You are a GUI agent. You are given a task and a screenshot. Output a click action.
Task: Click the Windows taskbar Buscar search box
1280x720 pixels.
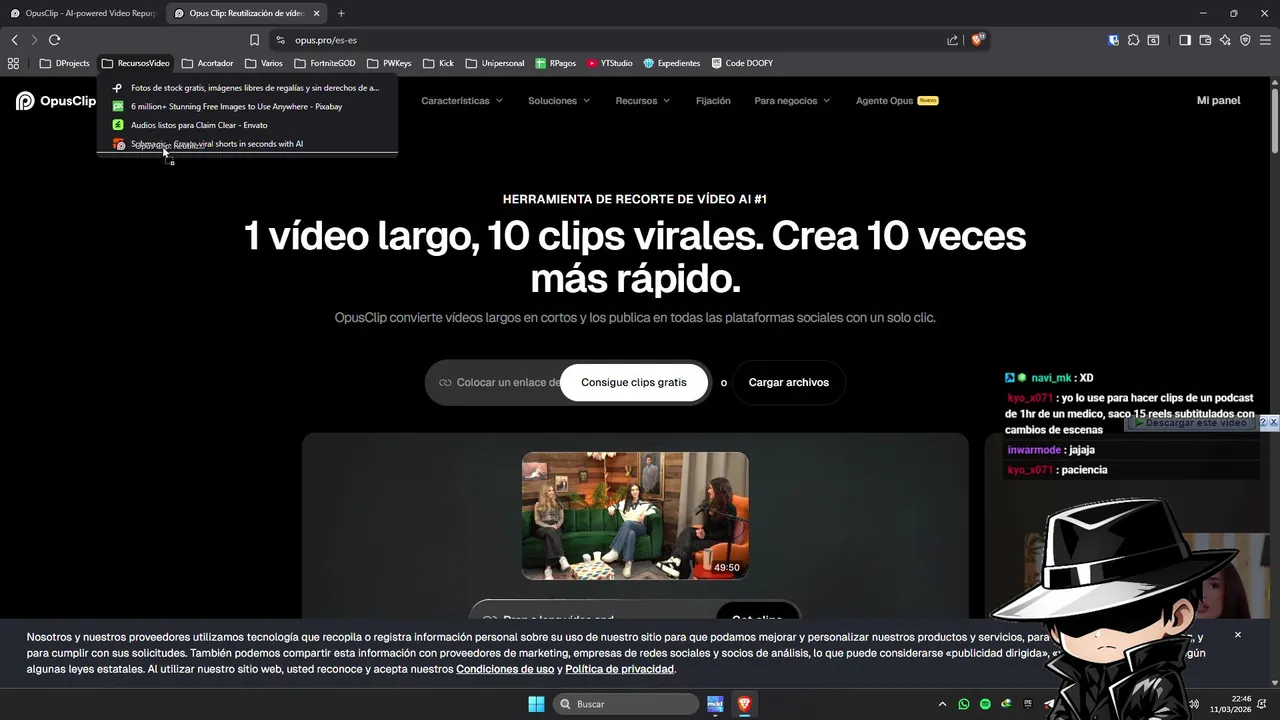pos(625,704)
